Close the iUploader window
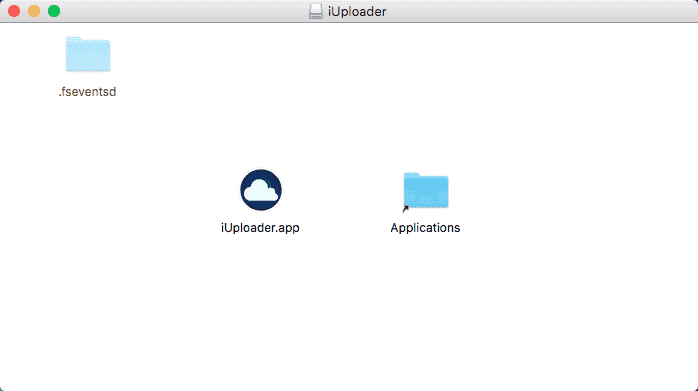The image size is (698, 391). point(14,11)
